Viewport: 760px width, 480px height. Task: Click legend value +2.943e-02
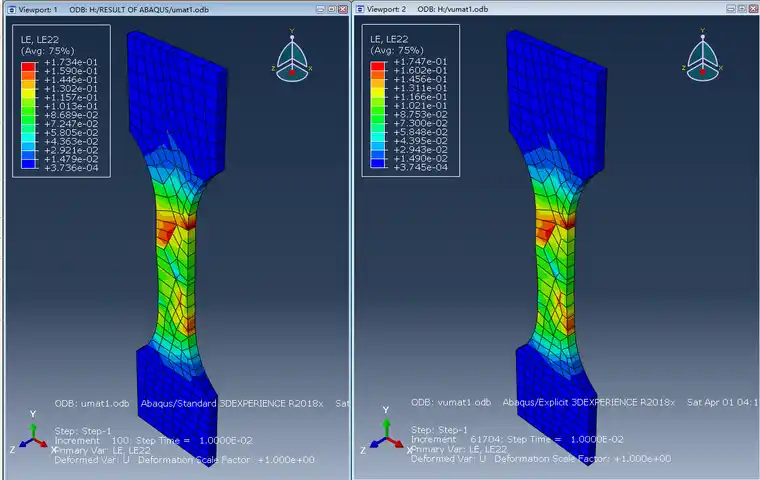coord(420,150)
